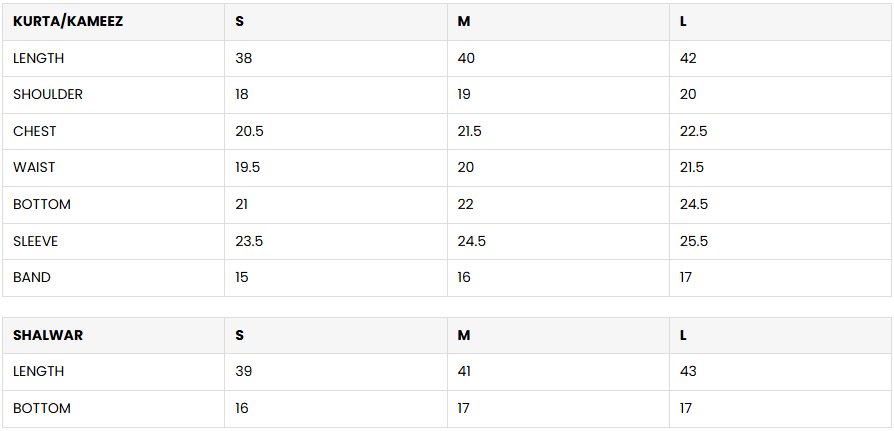Select shalwar length value 43 for large
This screenshot has height=431, width=894.
coord(688,371)
